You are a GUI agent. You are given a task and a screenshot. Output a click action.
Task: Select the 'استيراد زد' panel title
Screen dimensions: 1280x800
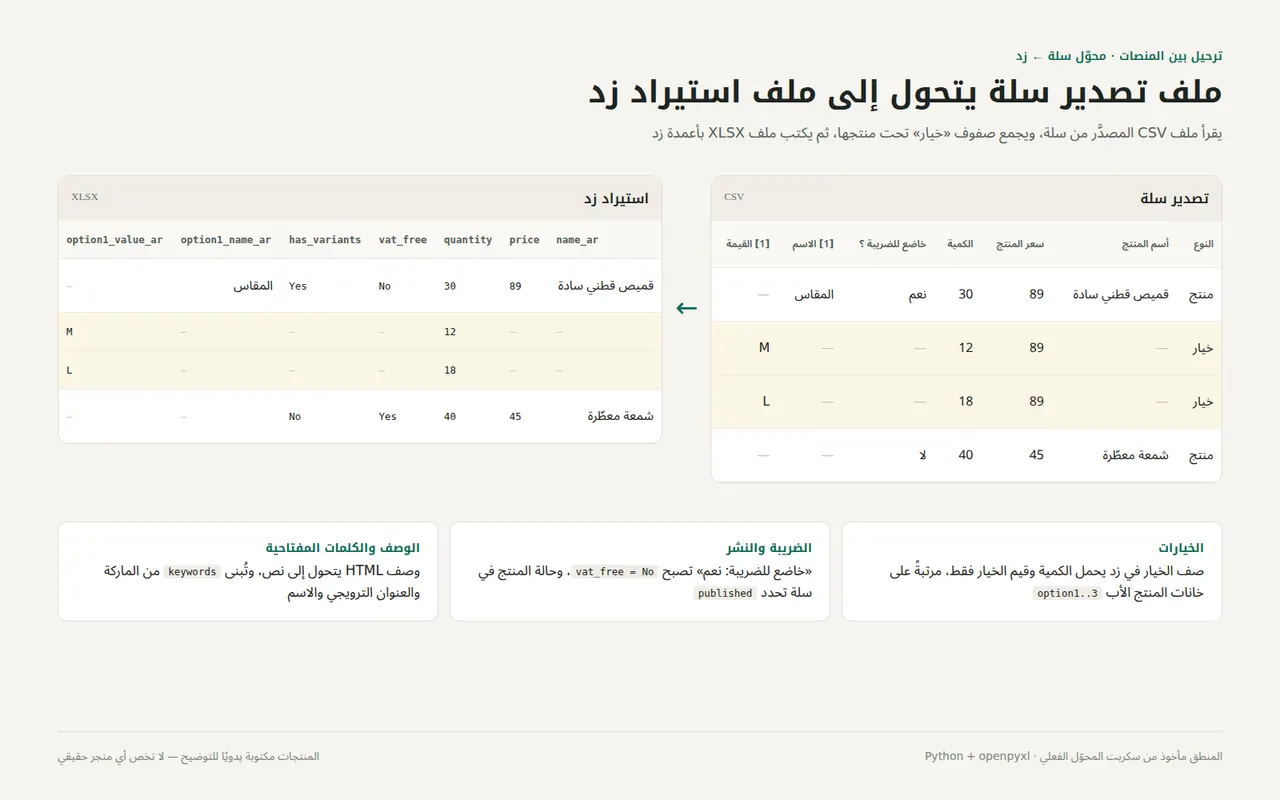(616, 198)
